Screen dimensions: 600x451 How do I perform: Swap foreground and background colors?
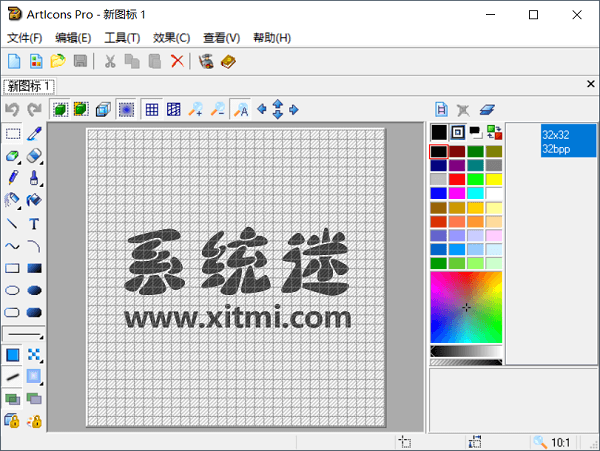tap(494, 132)
